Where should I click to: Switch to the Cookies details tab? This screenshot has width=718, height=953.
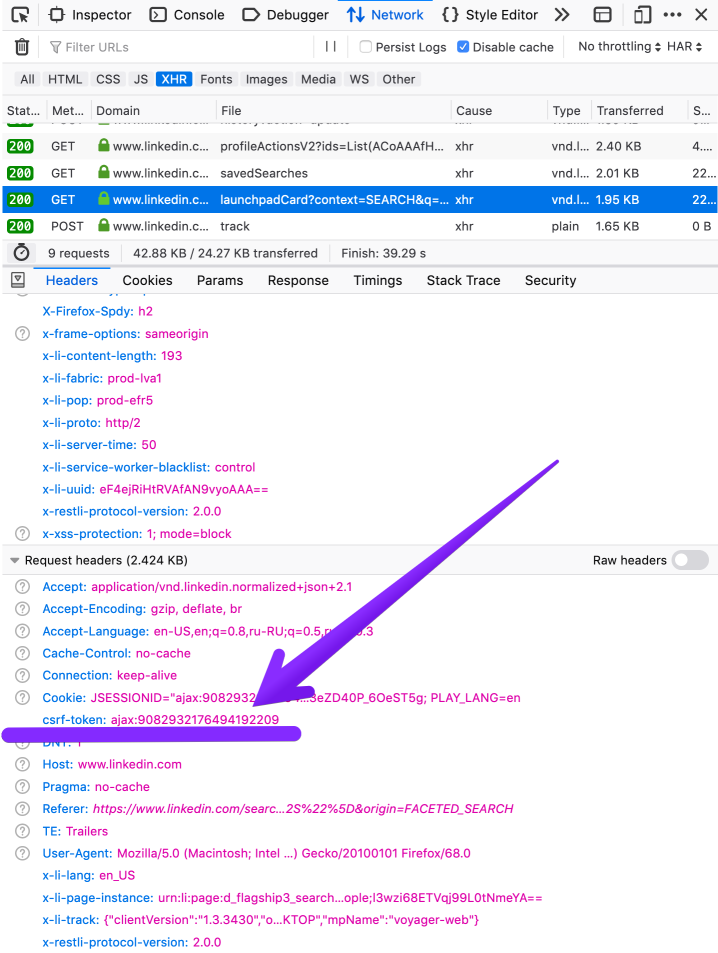tap(148, 280)
